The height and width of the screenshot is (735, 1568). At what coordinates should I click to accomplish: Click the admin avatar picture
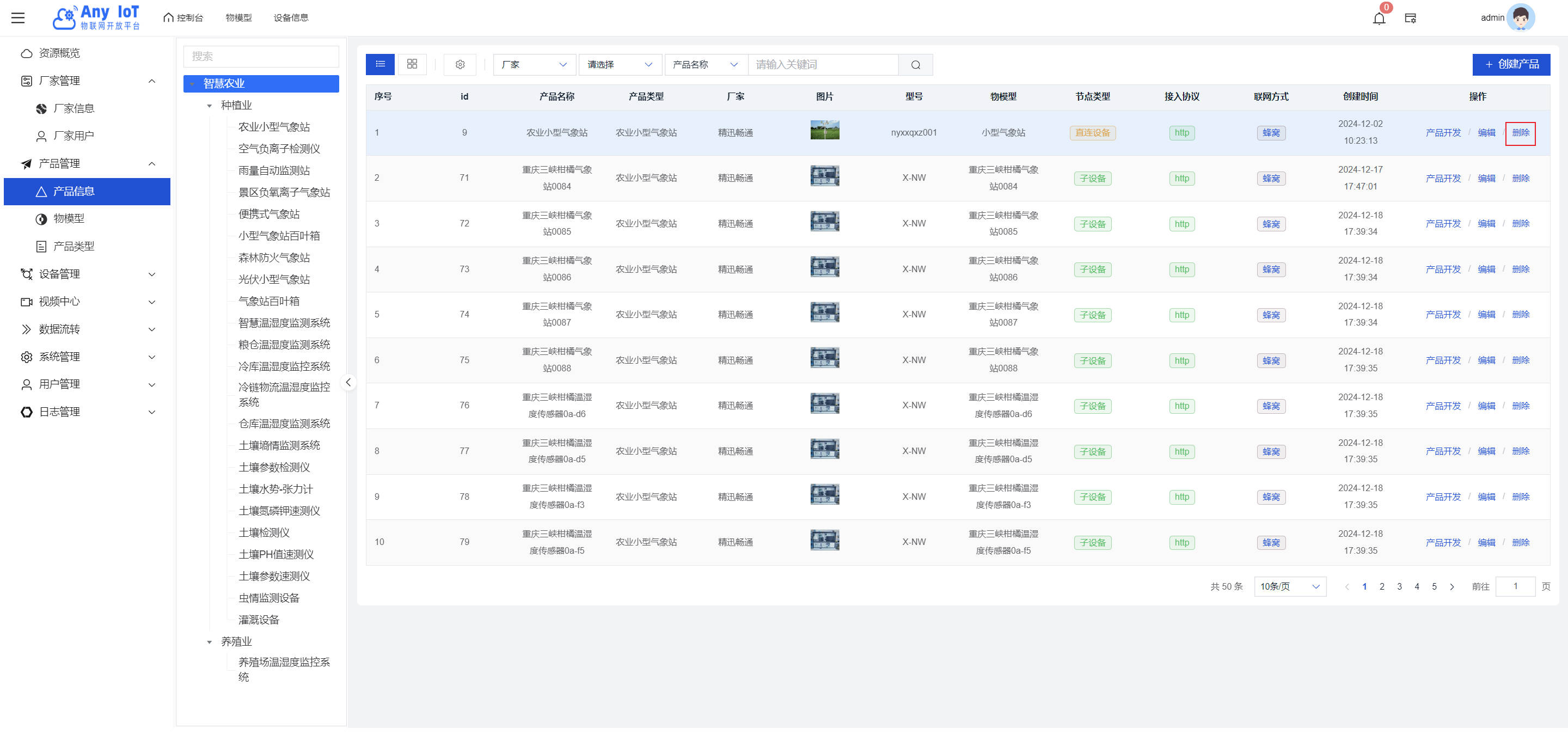coord(1520,17)
